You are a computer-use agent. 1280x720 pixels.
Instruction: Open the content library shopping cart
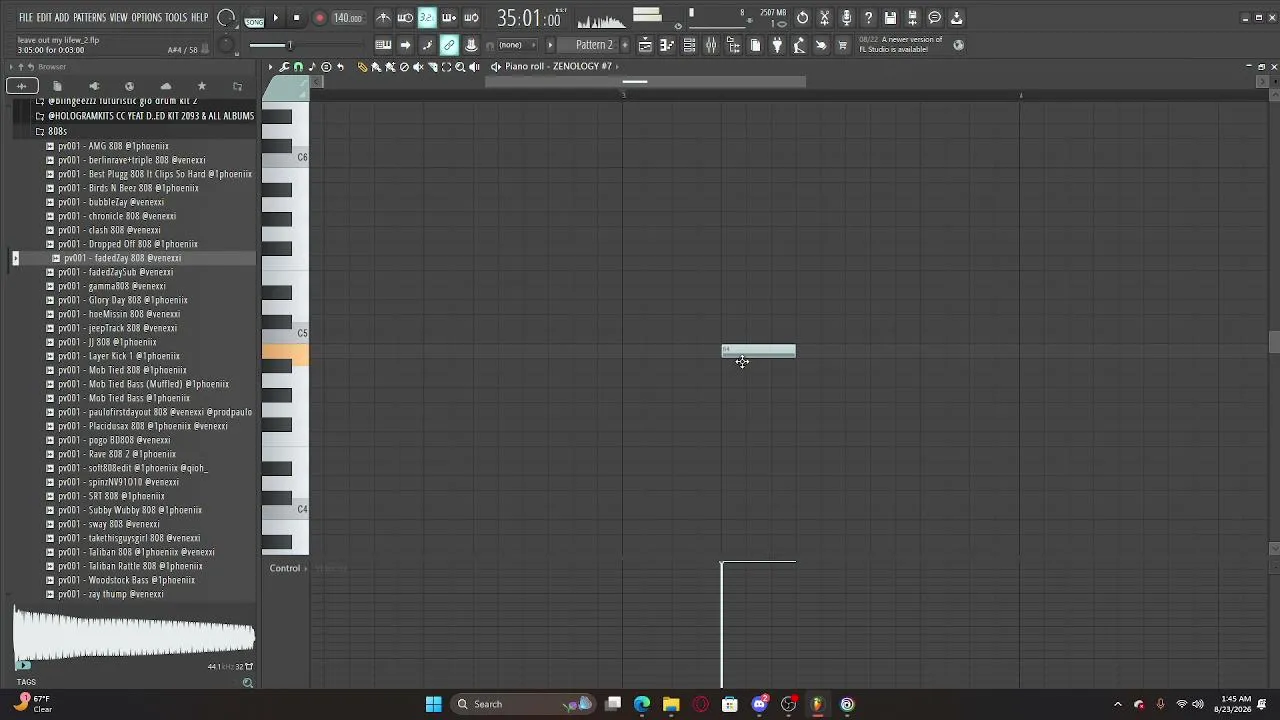tap(843, 45)
